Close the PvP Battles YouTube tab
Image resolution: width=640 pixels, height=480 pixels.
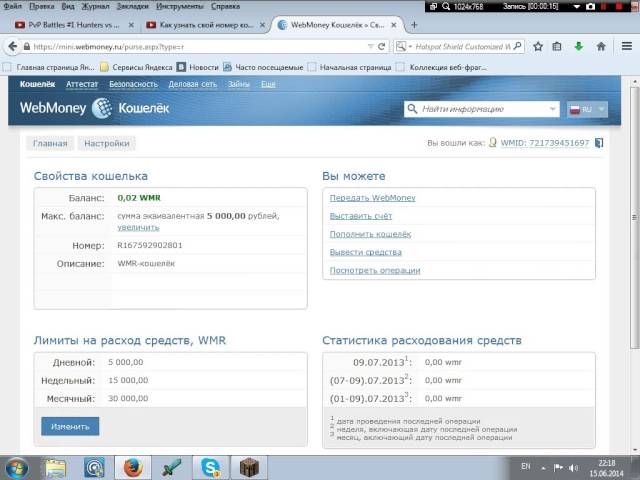click(x=131, y=25)
